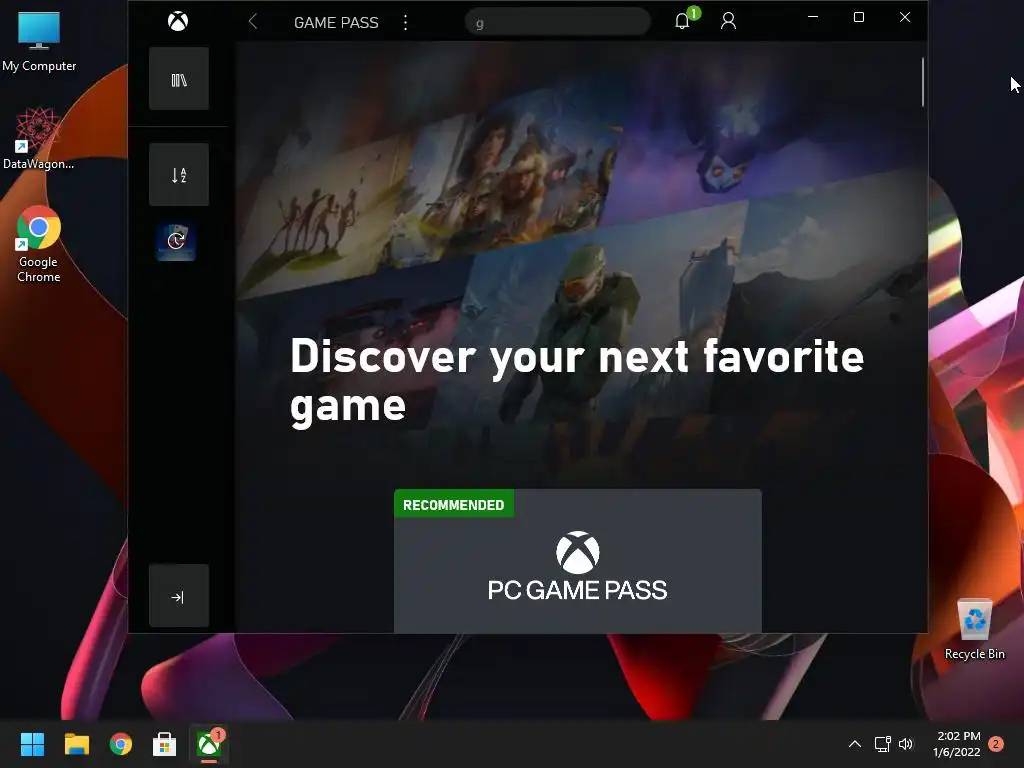Open the GAME PASS tab
Screen dimensions: 1024x768
click(336, 23)
